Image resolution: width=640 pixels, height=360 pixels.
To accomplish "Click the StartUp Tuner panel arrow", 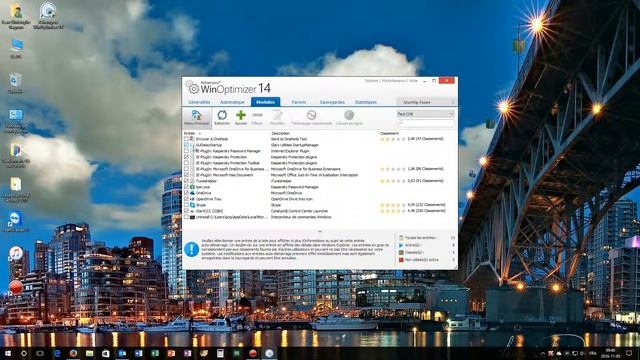I will 452,102.
